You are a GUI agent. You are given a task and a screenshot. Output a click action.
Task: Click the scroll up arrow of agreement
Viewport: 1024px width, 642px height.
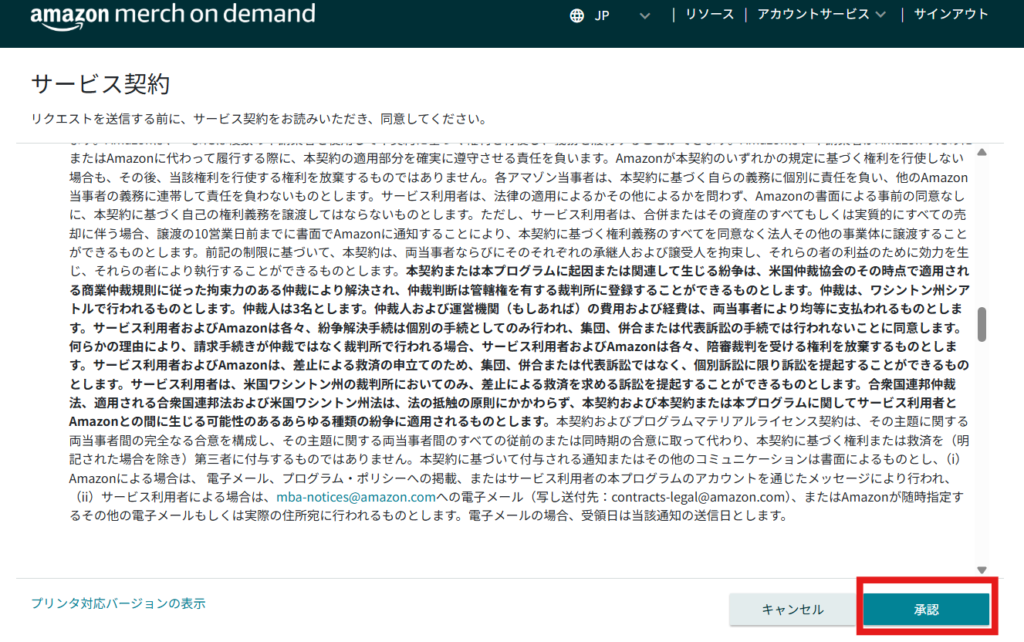[982, 152]
